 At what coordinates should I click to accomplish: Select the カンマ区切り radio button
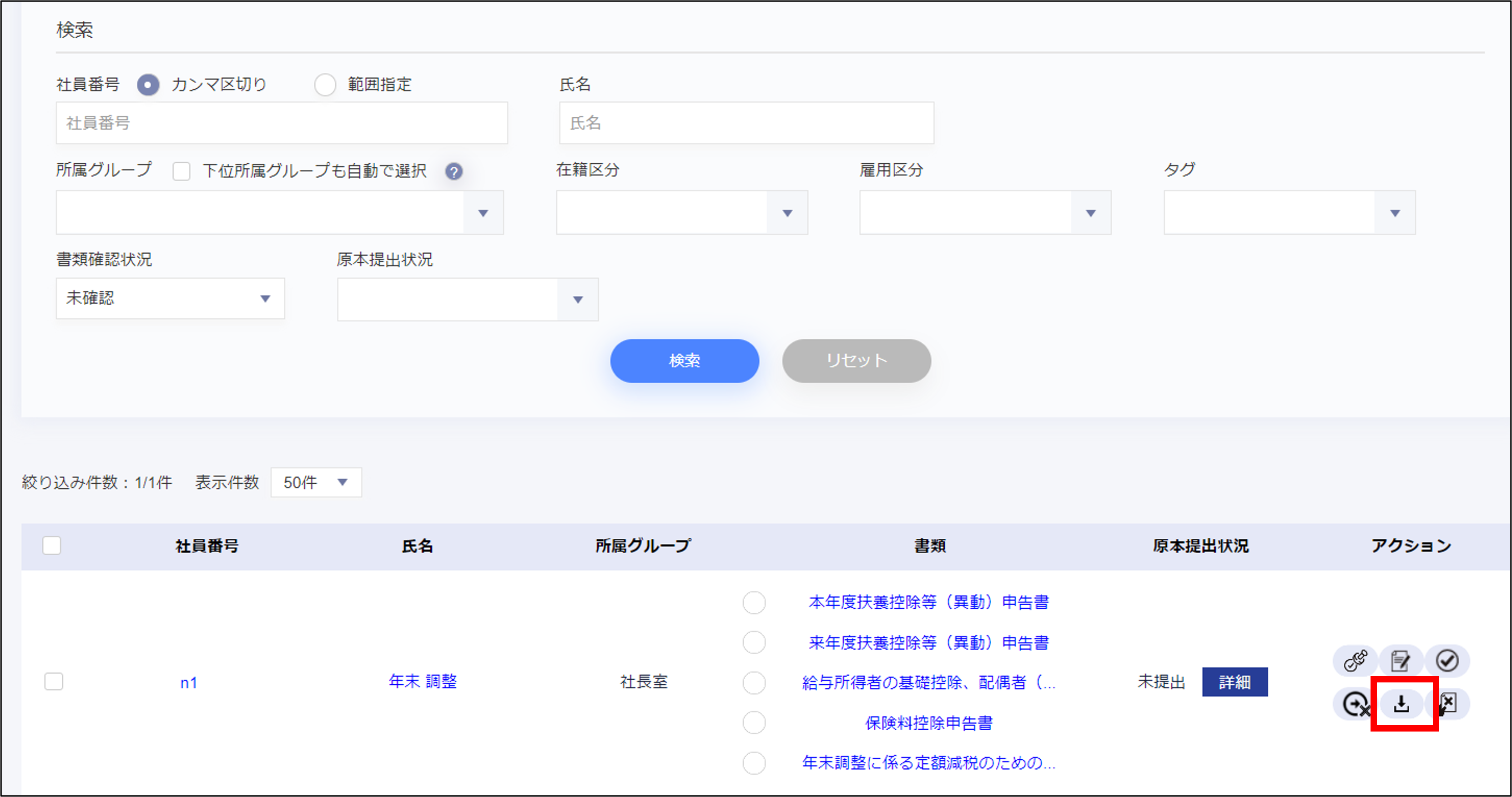pyautogui.click(x=148, y=85)
